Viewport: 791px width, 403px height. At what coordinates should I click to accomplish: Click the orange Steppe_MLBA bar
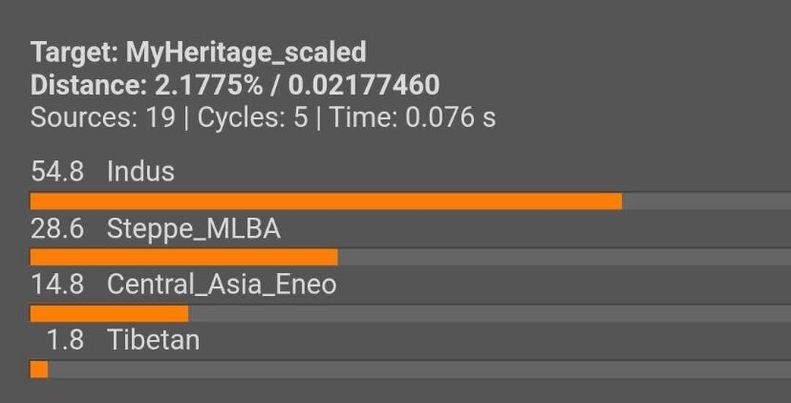pyautogui.click(x=184, y=257)
